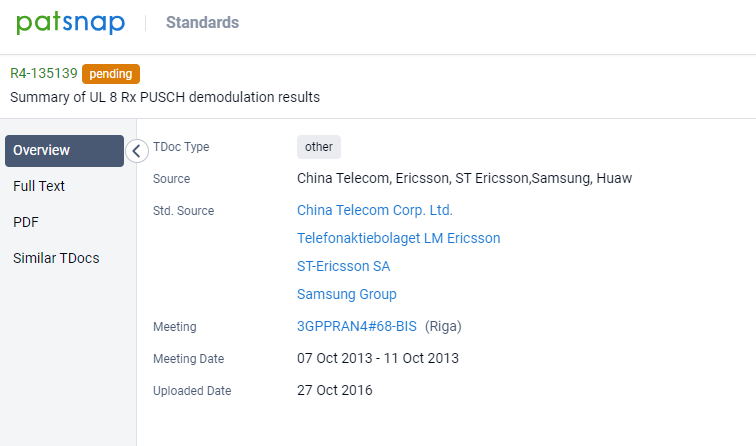Open the Telefonaktiebolaget LM Ericsson link

tap(399, 238)
